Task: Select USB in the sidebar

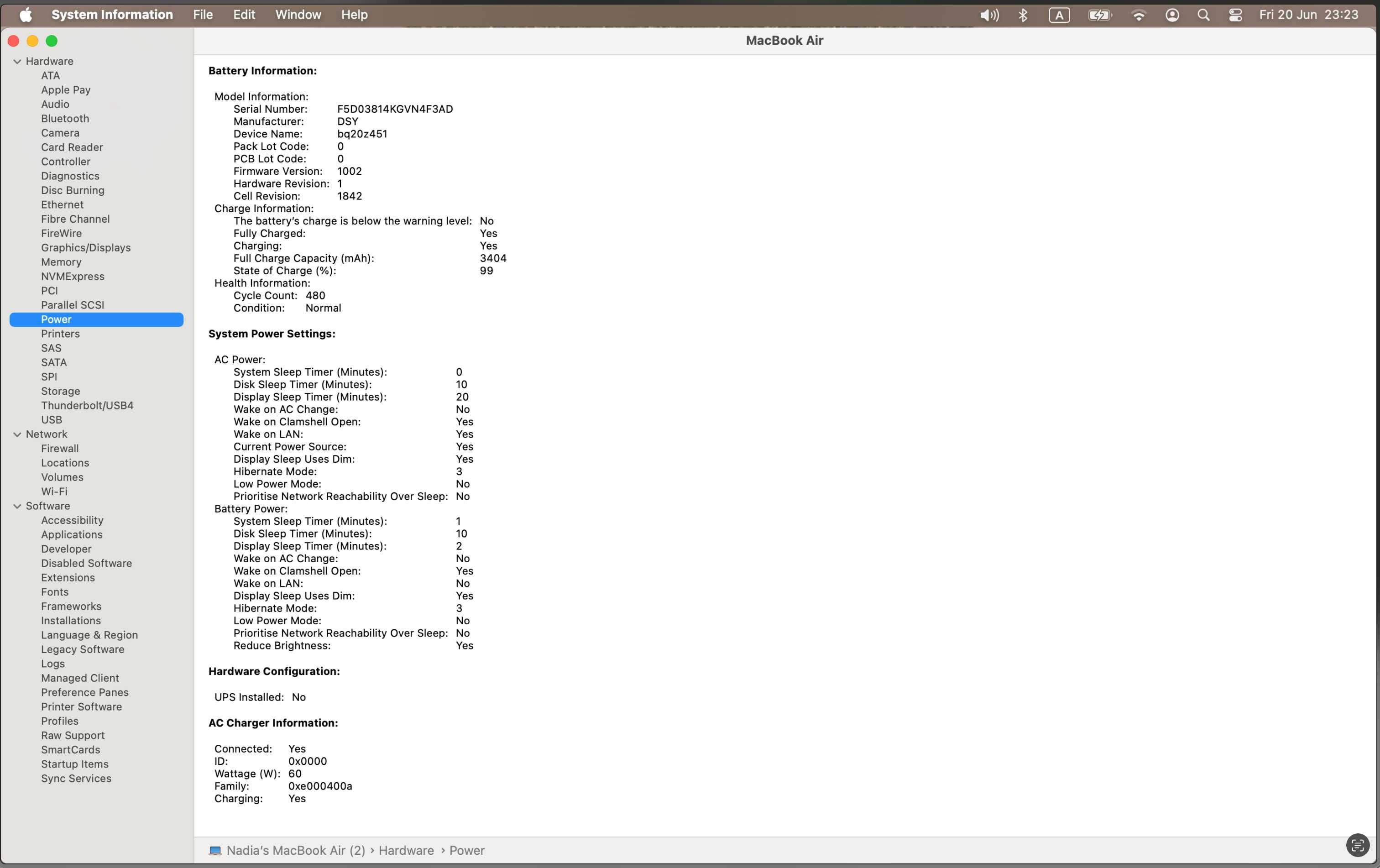Action: [x=52, y=420]
